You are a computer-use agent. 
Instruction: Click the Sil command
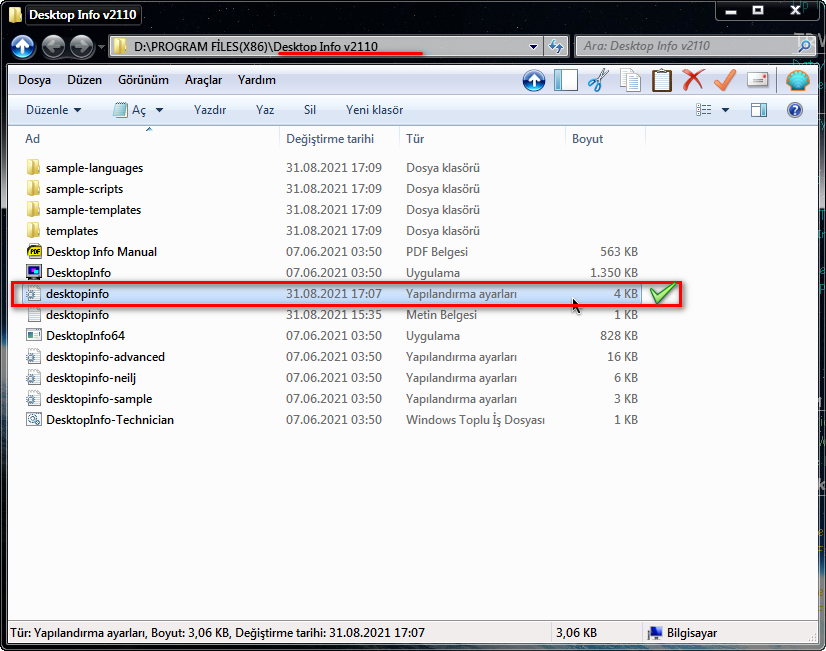point(310,110)
